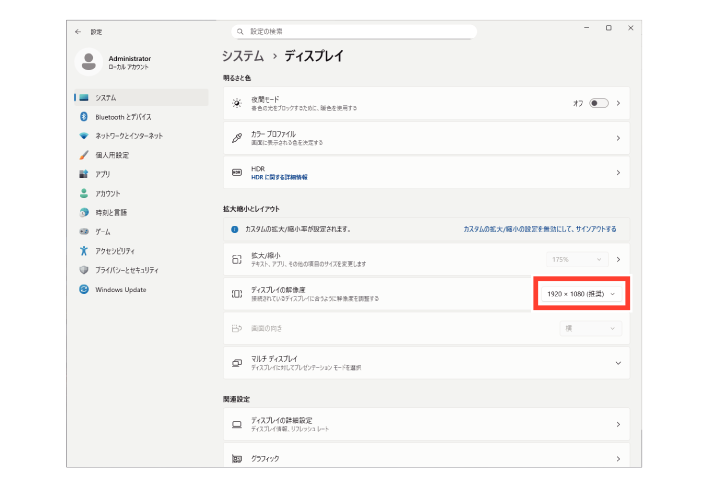Toggle the 夜間モード switch

click(x=598, y=103)
